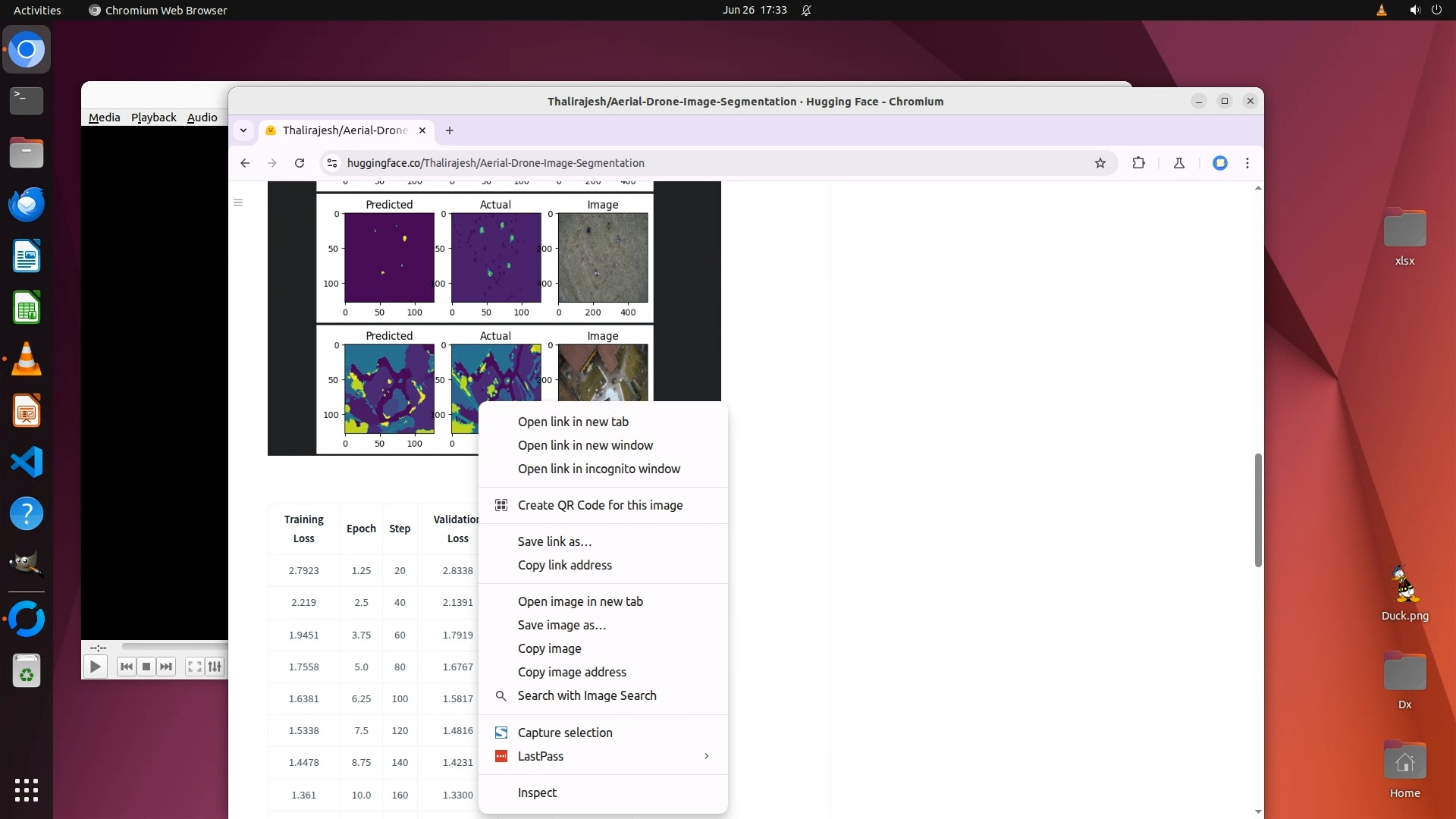This screenshot has width=1456, height=819.
Task: Bookmark page with the star icon
Action: (1100, 163)
